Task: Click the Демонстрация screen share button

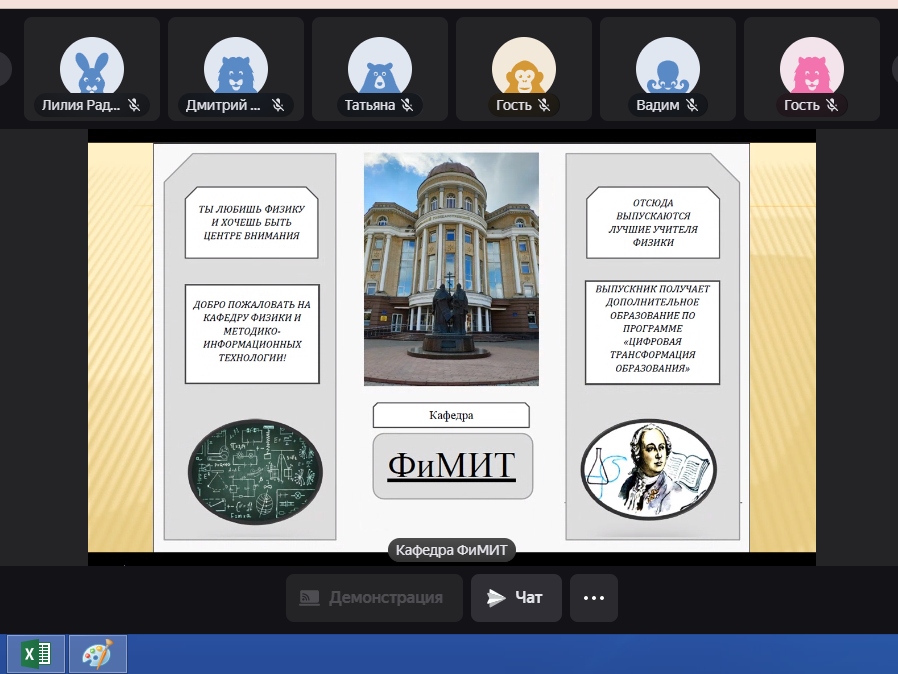Action: 374,598
